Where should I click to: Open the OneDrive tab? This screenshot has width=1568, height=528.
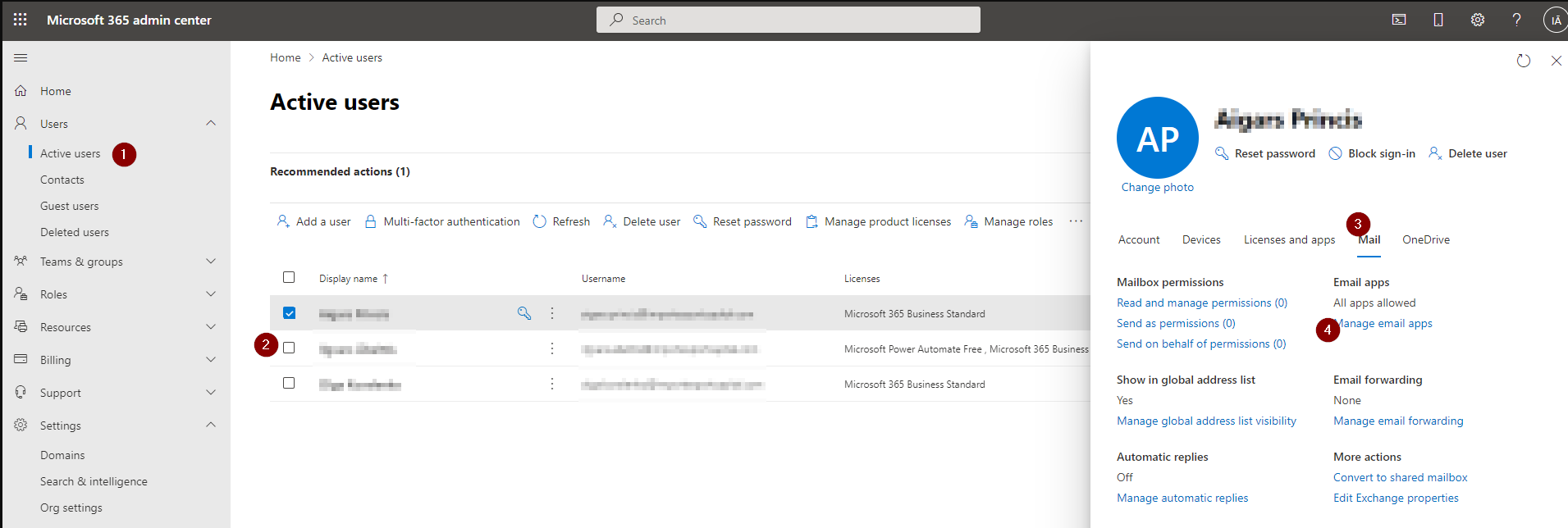coord(1425,240)
